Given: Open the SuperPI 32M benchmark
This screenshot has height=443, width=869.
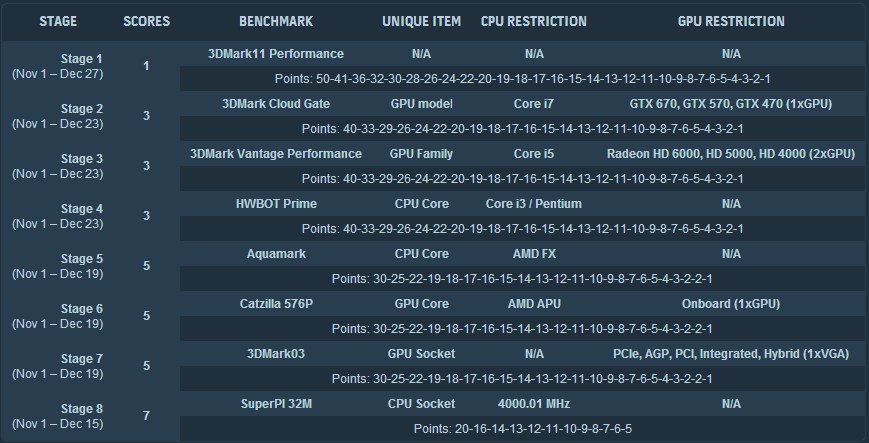Looking at the screenshot, I should pyautogui.click(x=275, y=404).
